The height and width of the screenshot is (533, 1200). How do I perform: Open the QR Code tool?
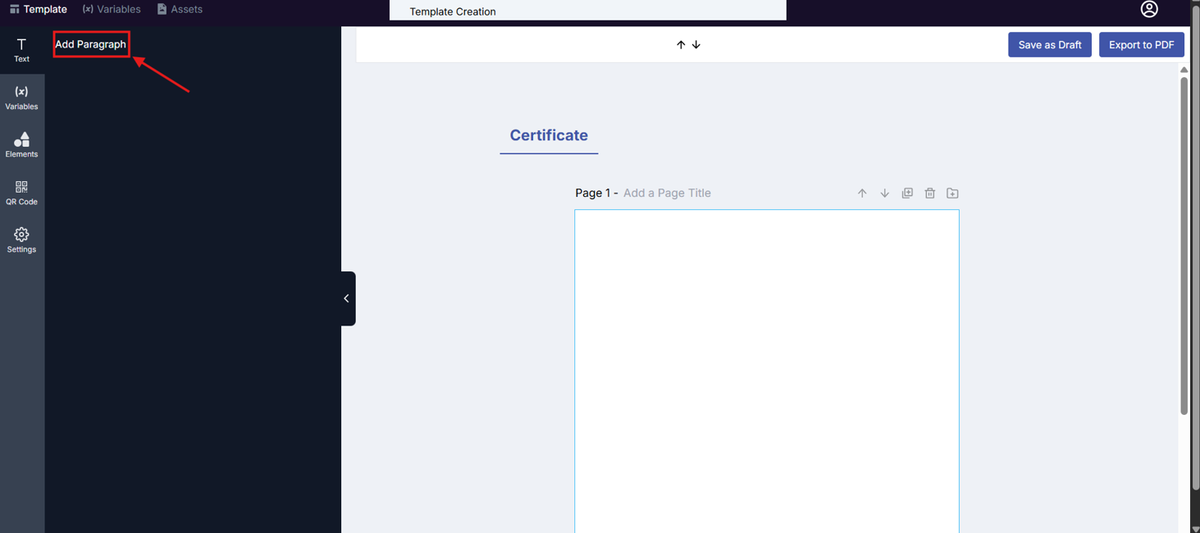coord(21,192)
